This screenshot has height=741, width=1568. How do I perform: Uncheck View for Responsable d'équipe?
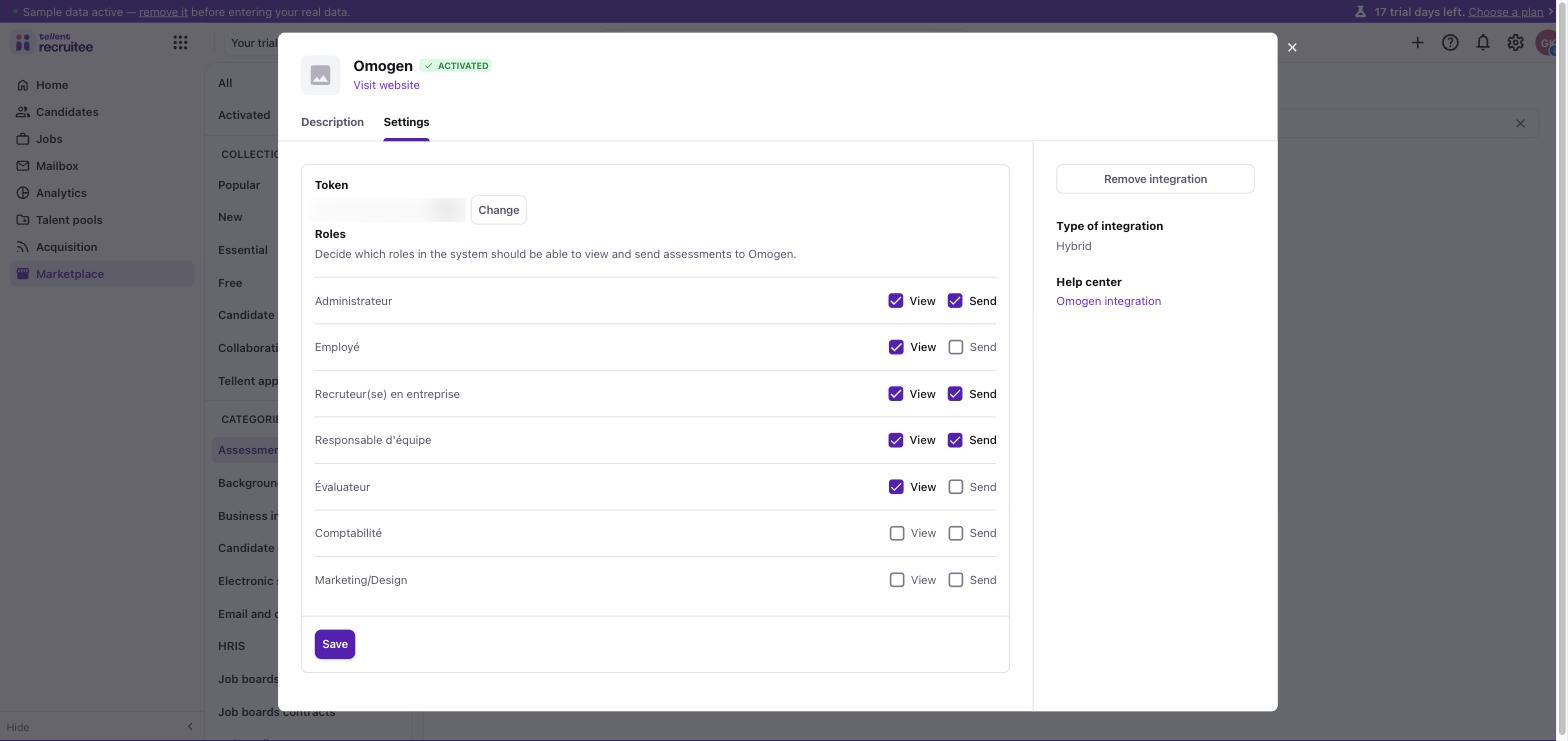[896, 440]
